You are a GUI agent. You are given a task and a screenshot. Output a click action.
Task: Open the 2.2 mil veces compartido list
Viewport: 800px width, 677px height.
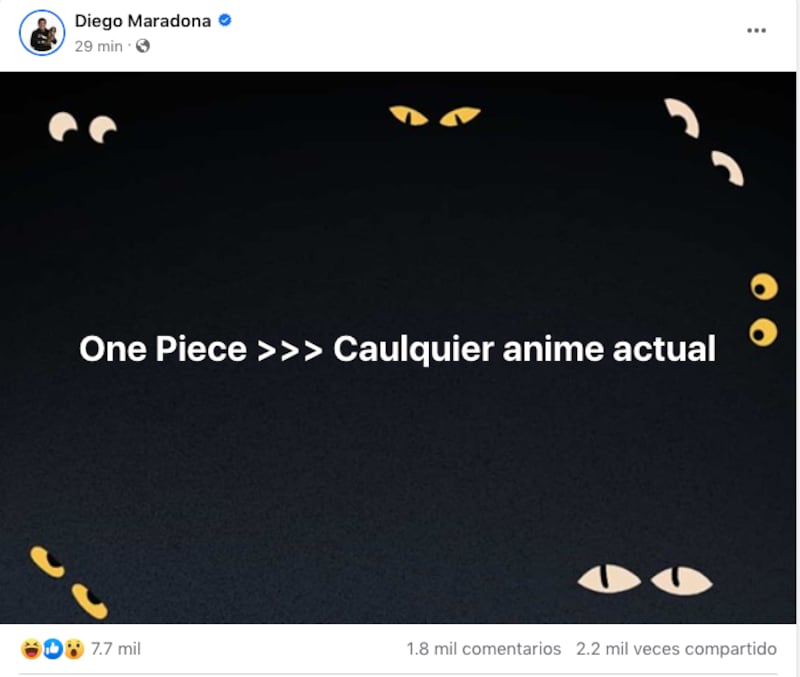[677, 649]
